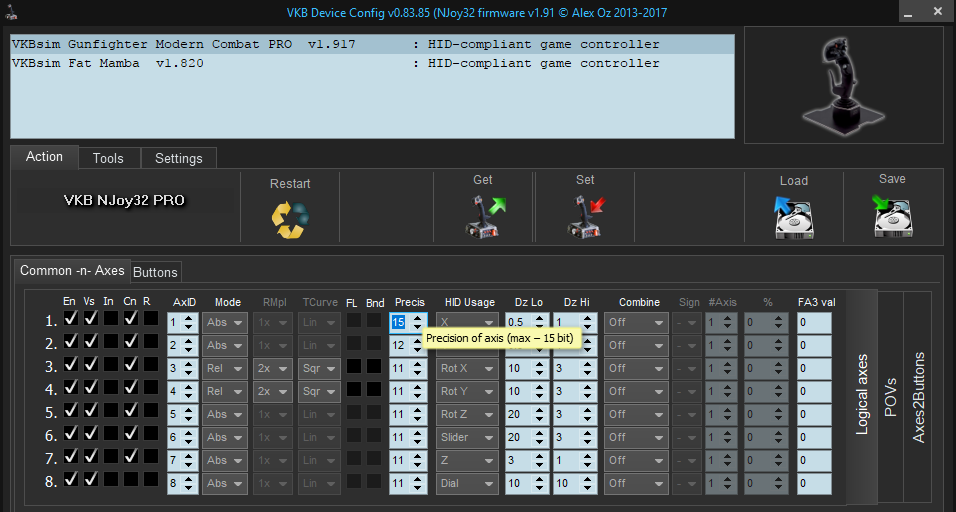Minimize the VKB Device Config window
Viewport: 956px width, 512px height.
click(x=908, y=12)
